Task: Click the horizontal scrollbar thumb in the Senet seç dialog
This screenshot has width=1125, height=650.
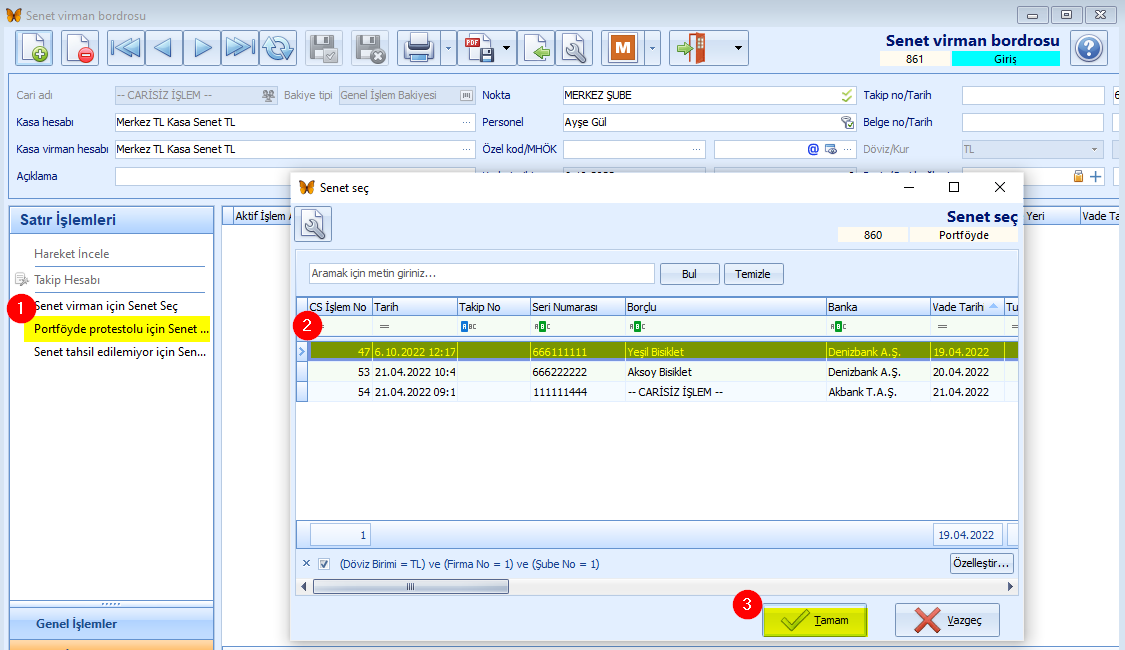Action: (411, 587)
